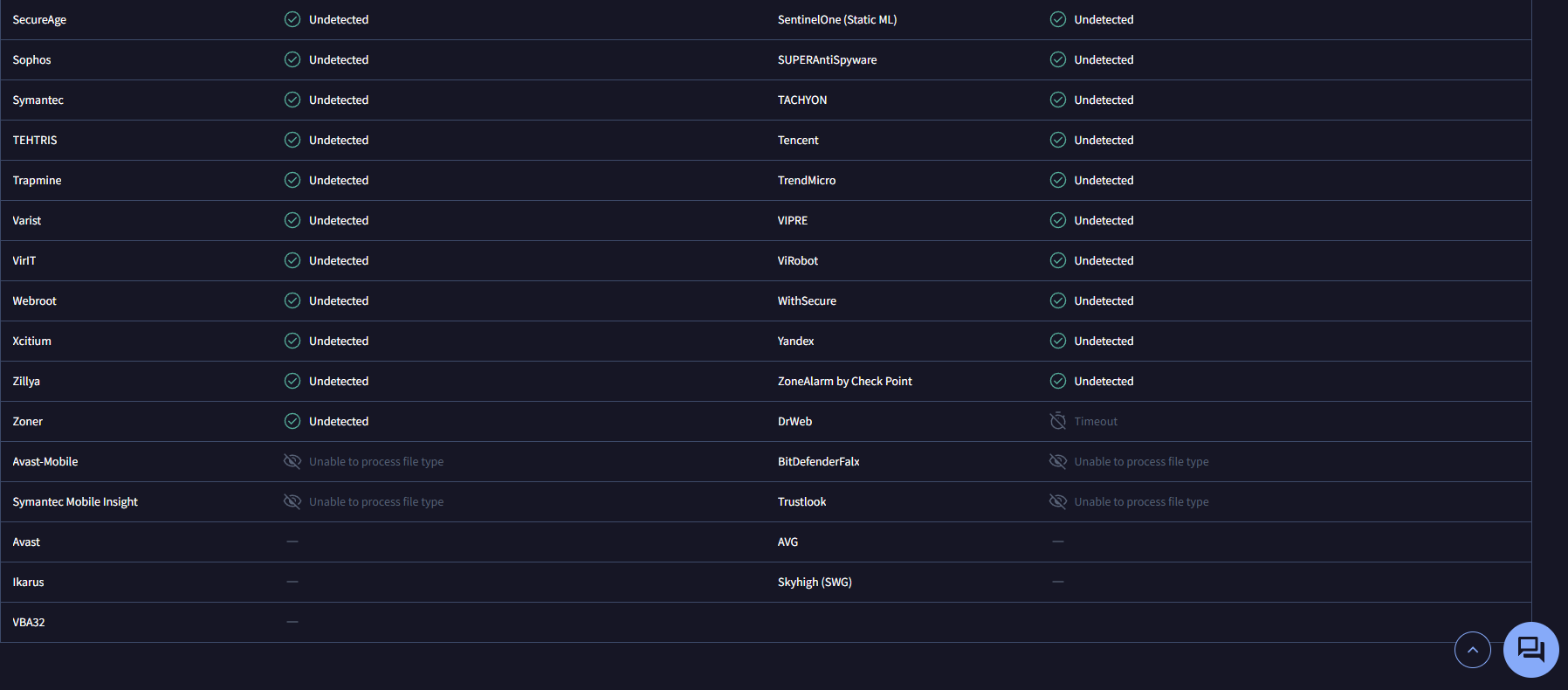The width and height of the screenshot is (1568, 690).
Task: Click the DrWeb timeout stopwatch icon
Action: coord(1058,421)
